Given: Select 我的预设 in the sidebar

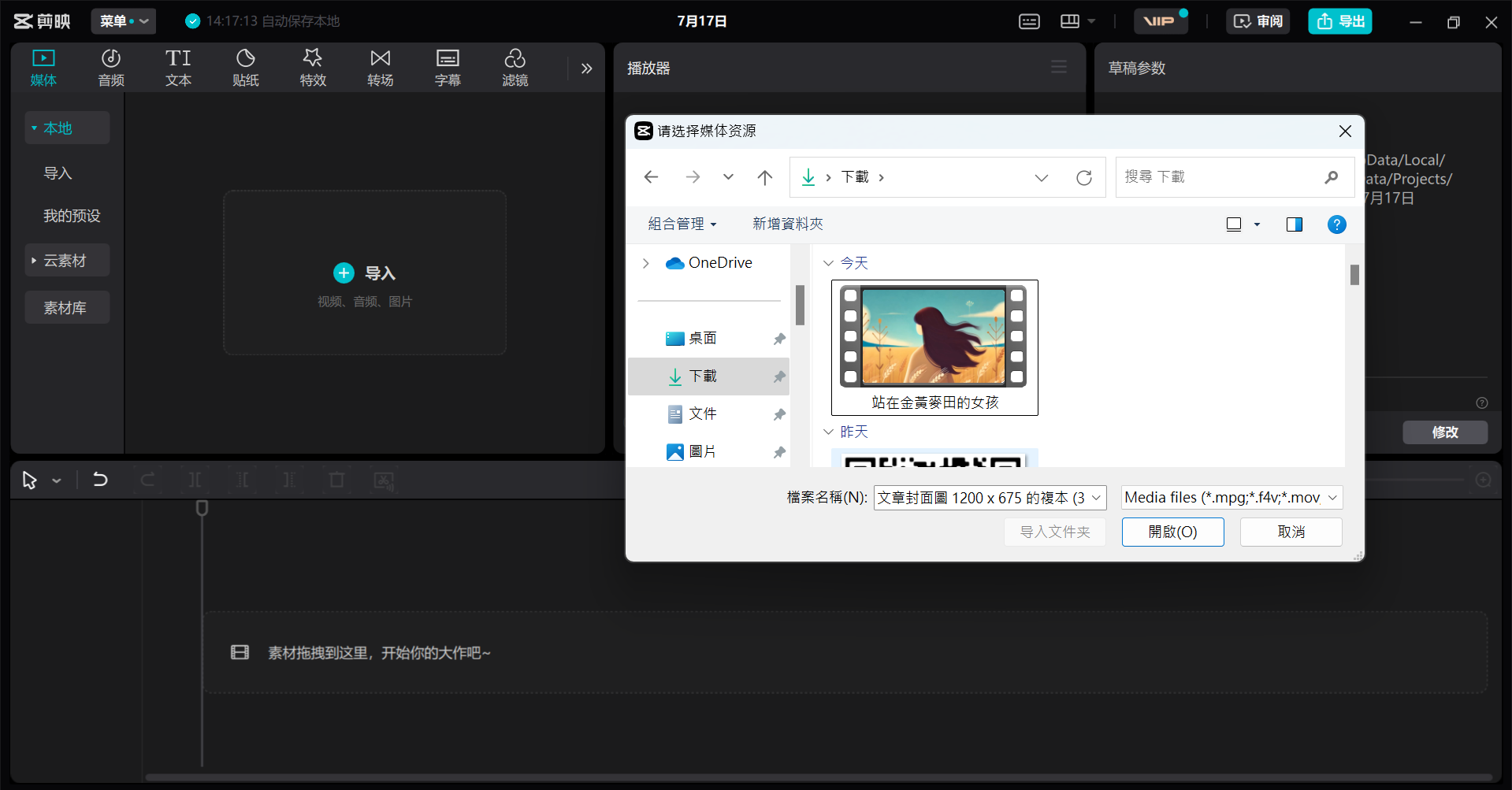Looking at the screenshot, I should tap(72, 216).
